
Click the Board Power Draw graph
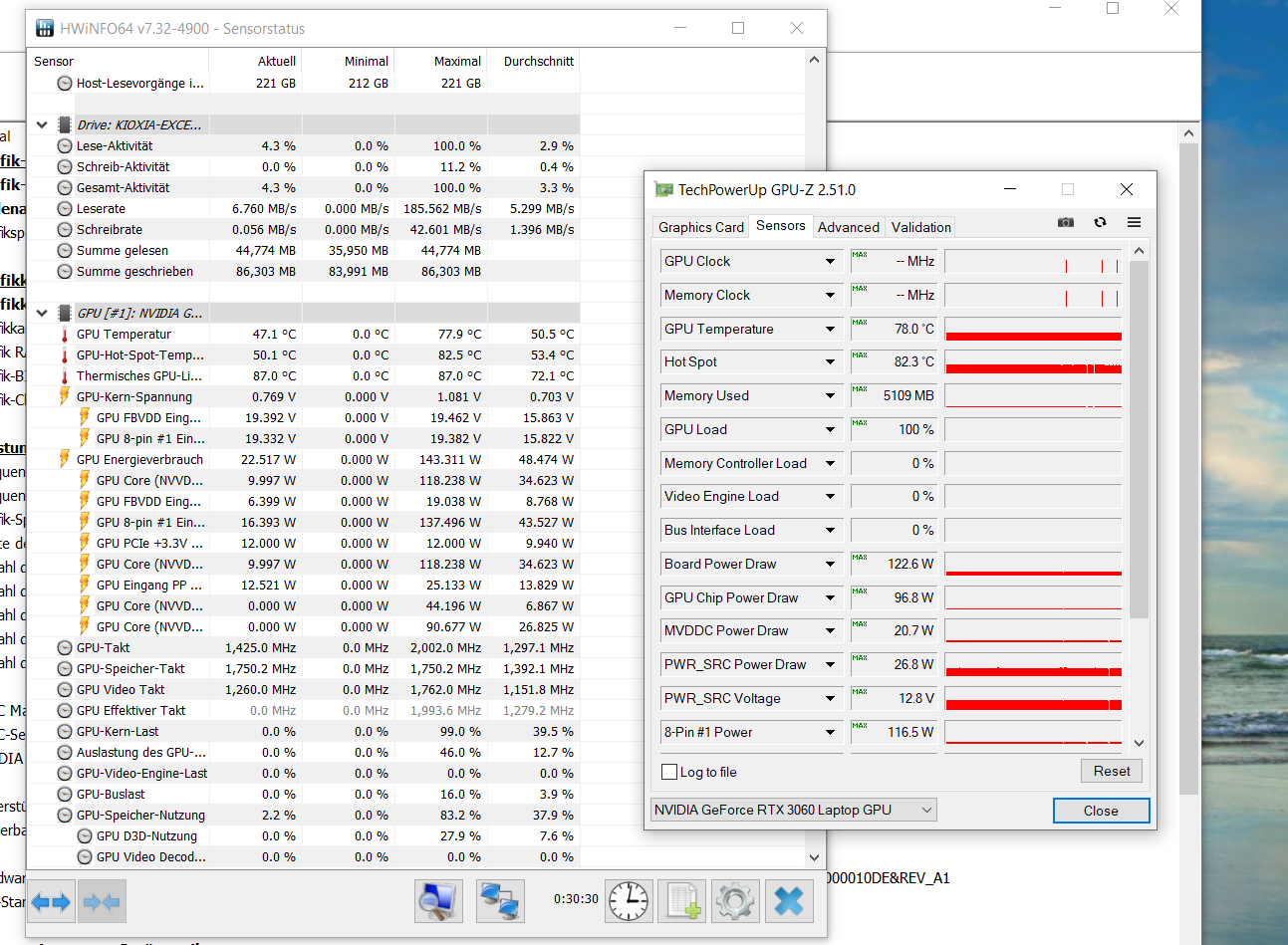click(x=1033, y=564)
